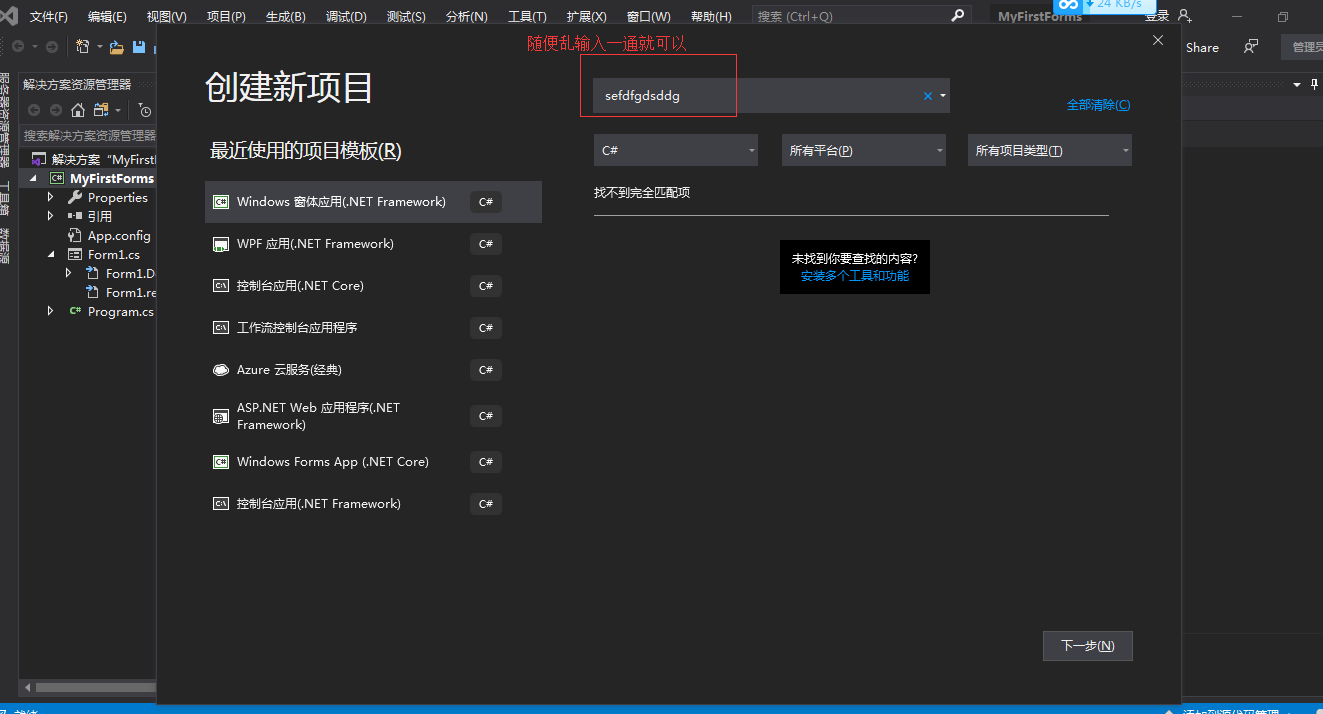
Task: Open the 扩展(X) menu
Action: [x=586, y=16]
